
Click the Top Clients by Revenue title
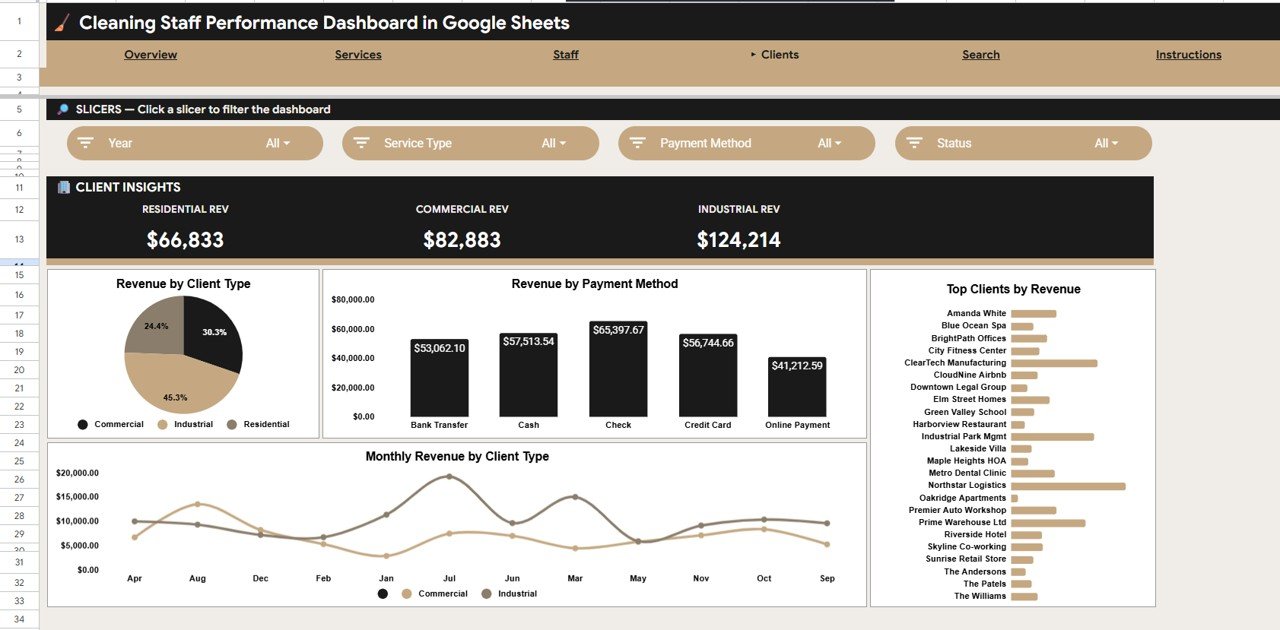click(1013, 289)
